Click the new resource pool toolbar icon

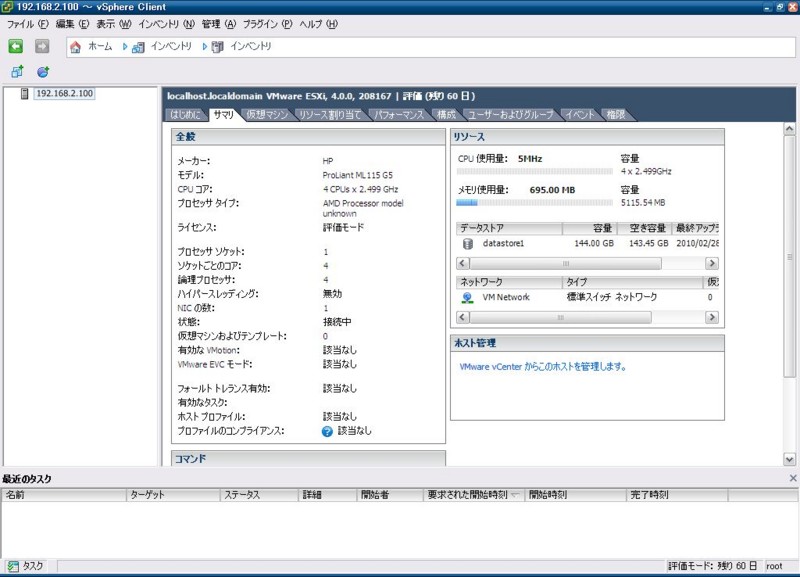click(x=43, y=72)
